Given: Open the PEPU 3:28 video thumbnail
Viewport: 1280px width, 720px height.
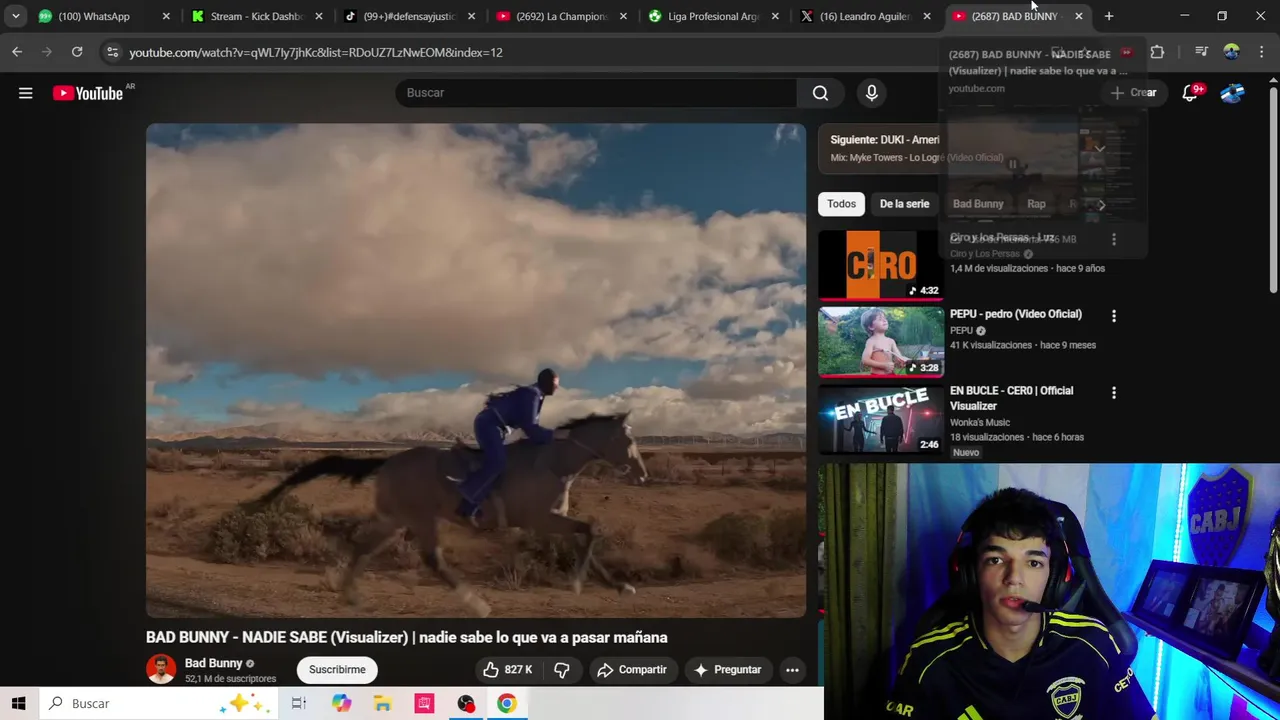Looking at the screenshot, I should pos(881,342).
